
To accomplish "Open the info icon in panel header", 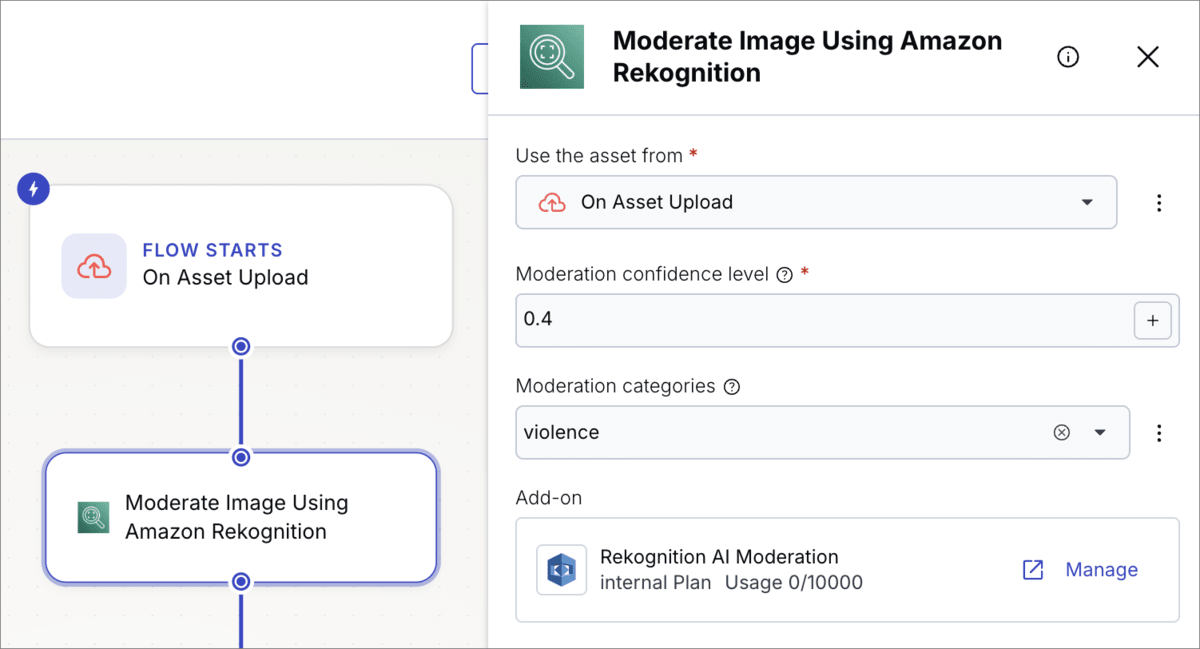I will [1068, 57].
